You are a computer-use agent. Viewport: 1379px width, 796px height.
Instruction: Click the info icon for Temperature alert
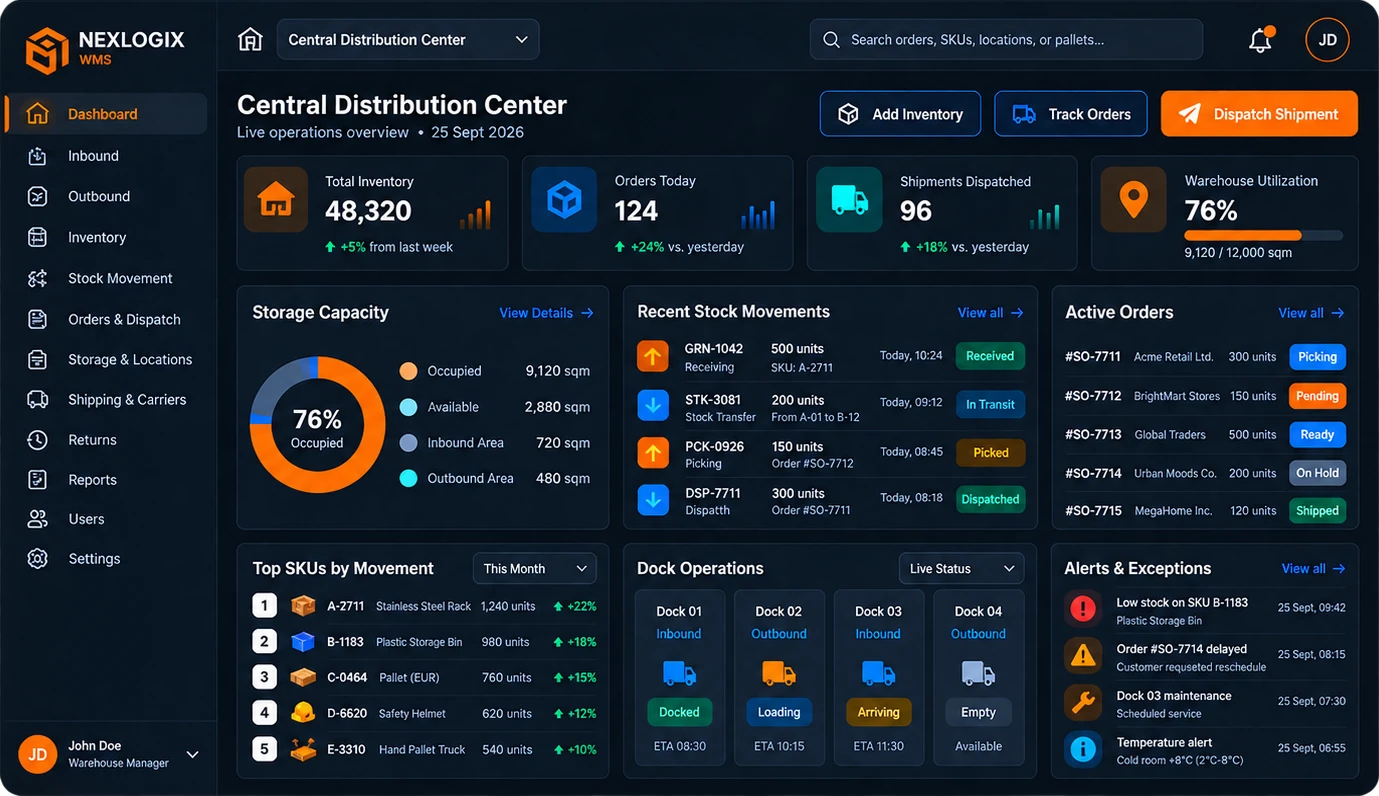[x=1083, y=749]
